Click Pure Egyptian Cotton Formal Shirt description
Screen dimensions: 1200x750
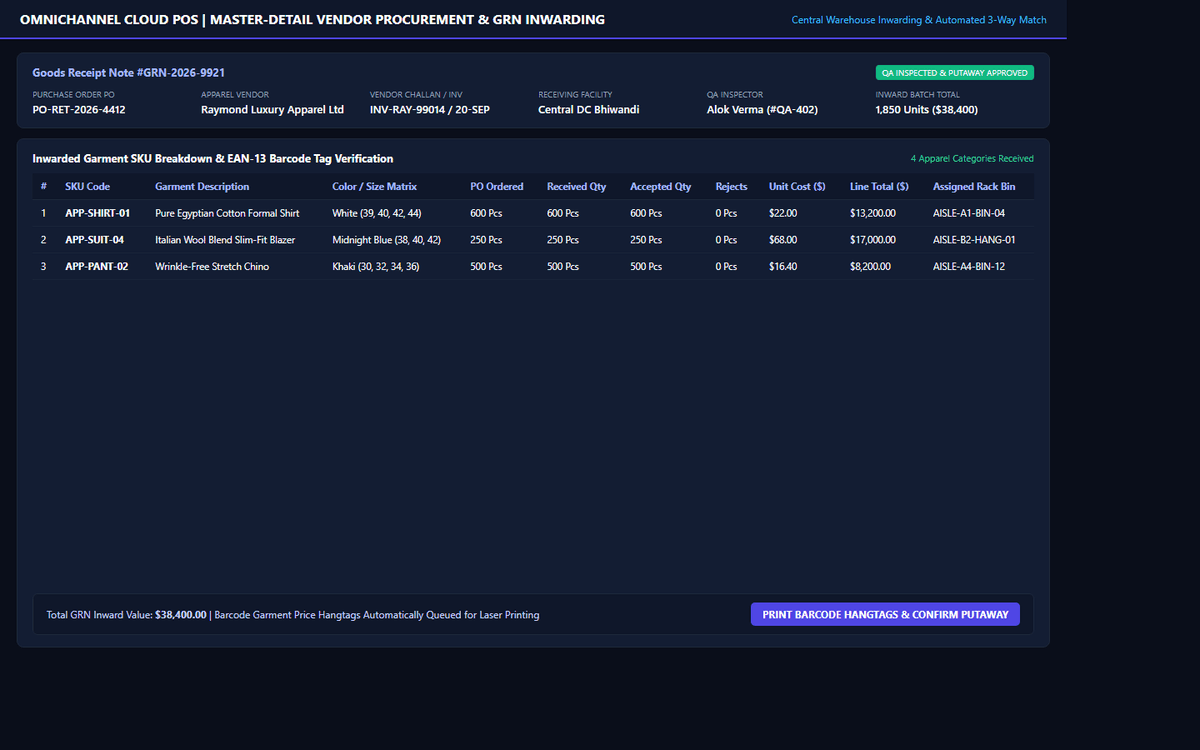(x=227, y=213)
